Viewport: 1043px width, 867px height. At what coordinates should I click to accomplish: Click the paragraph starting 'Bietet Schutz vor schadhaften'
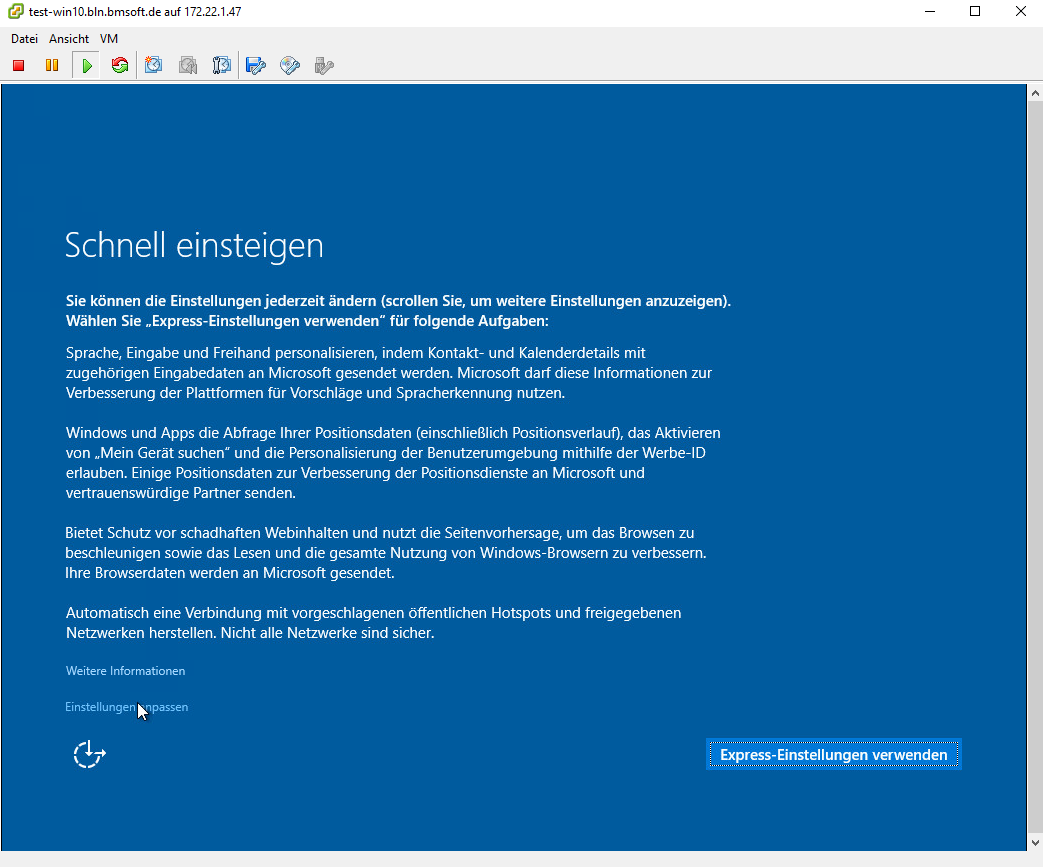386,552
